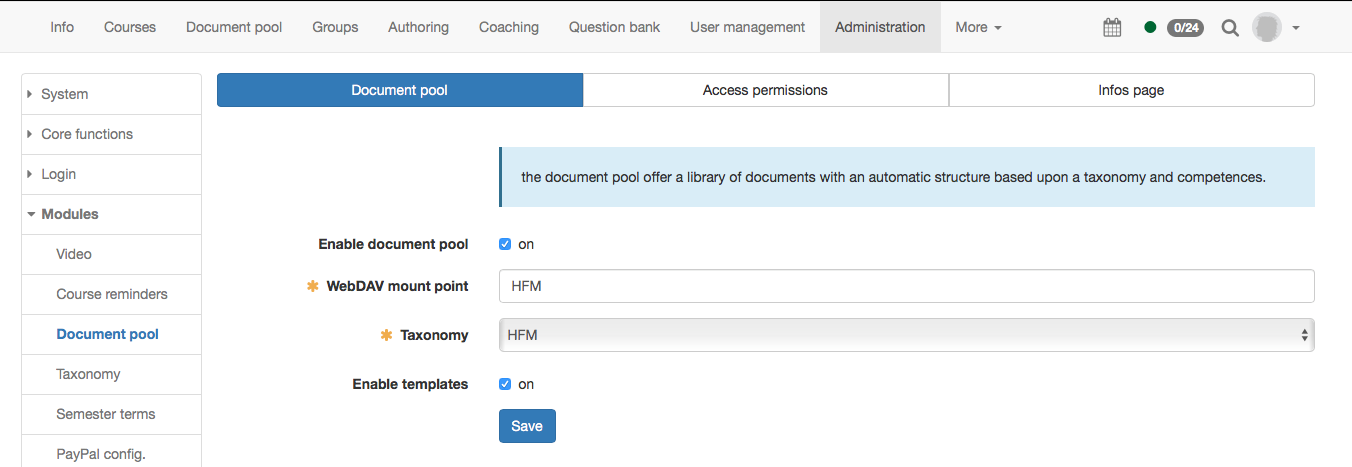The height and width of the screenshot is (467, 1352).
Task: Click the green online status indicator
Action: point(1151,28)
